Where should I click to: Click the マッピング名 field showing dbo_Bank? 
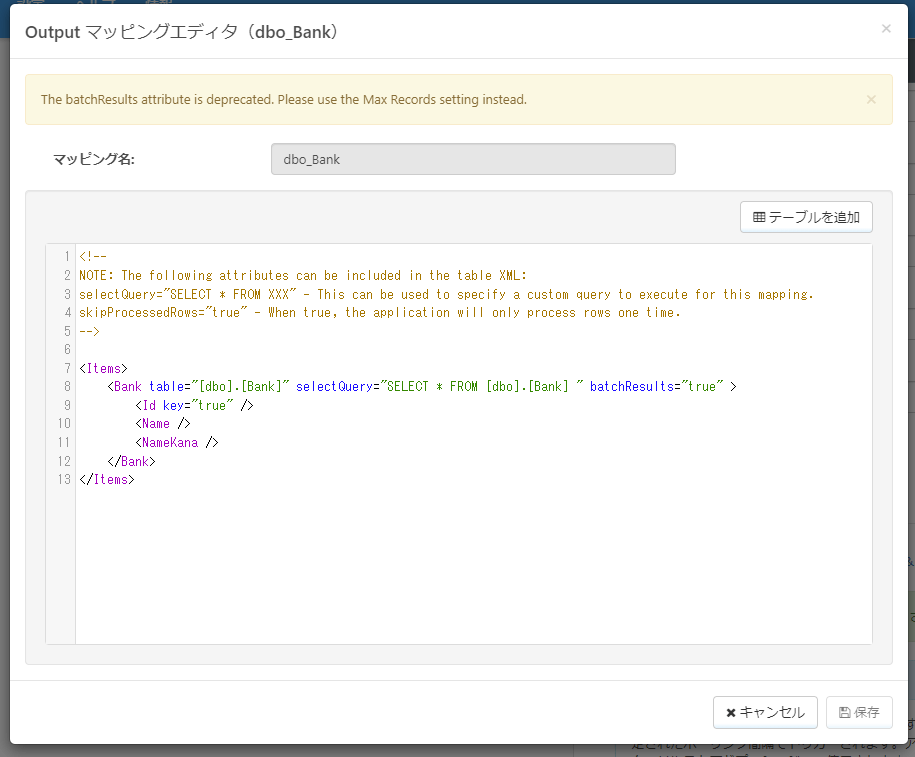pyautogui.click(x=472, y=159)
